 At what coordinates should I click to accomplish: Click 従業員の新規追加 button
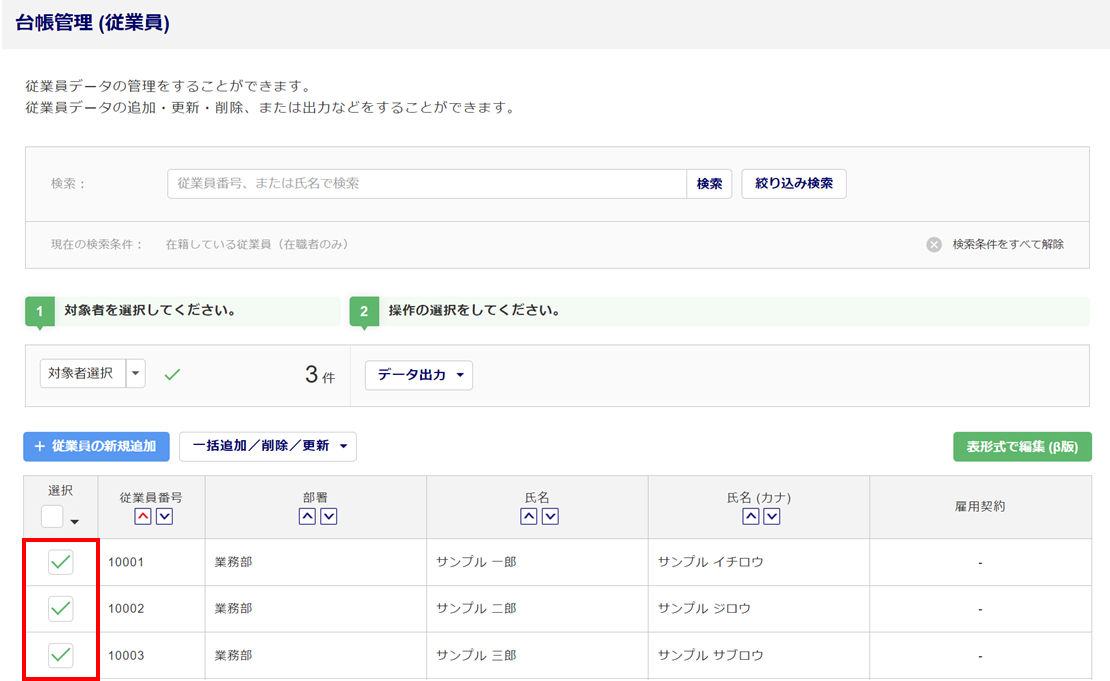pyautogui.click(x=96, y=447)
